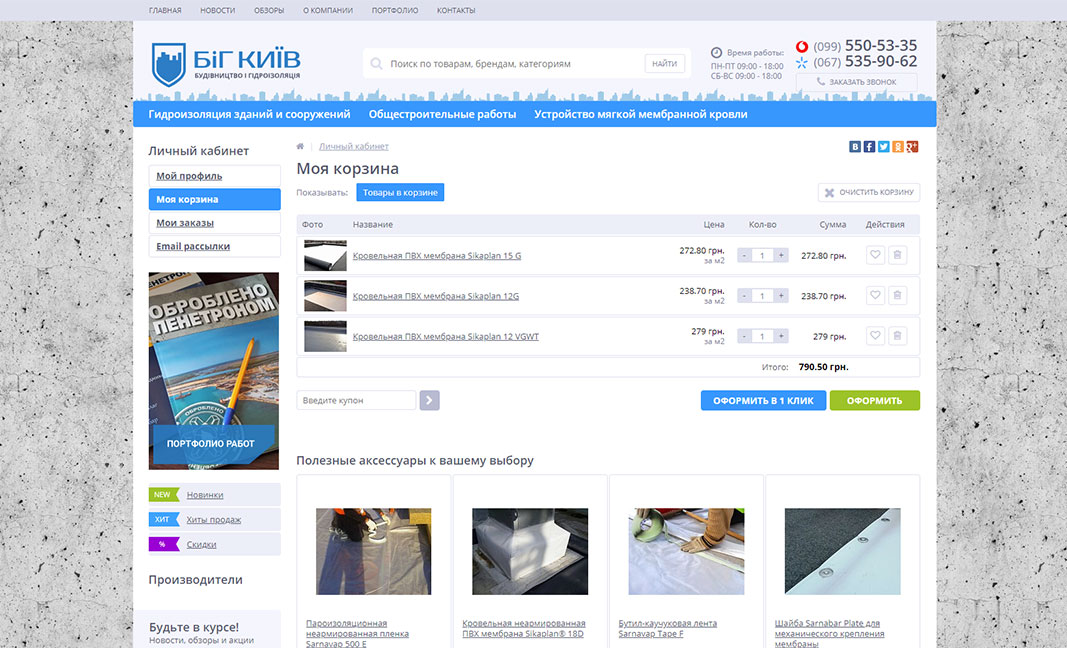This screenshot has height=648, width=1067.
Task: Select Моя корзина in sidebar
Action: coord(214,199)
